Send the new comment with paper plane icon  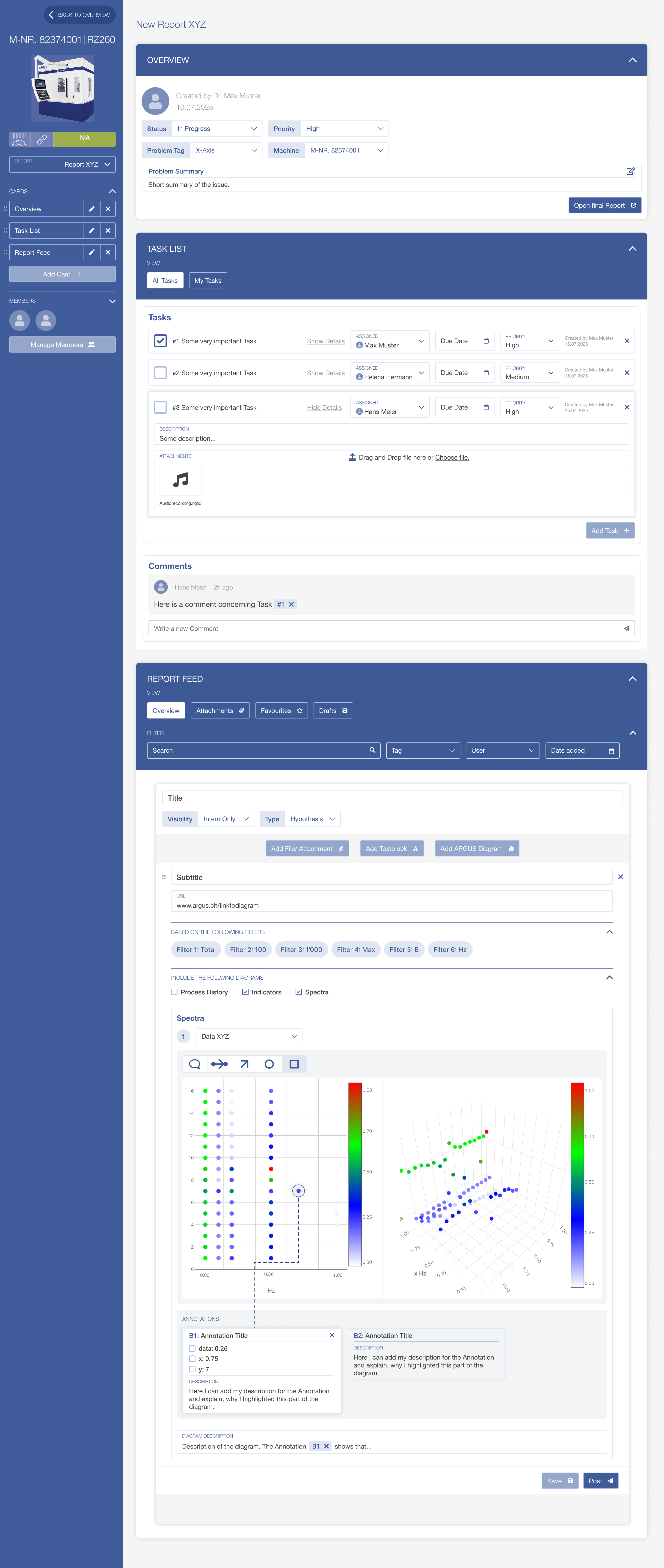pyautogui.click(x=626, y=629)
